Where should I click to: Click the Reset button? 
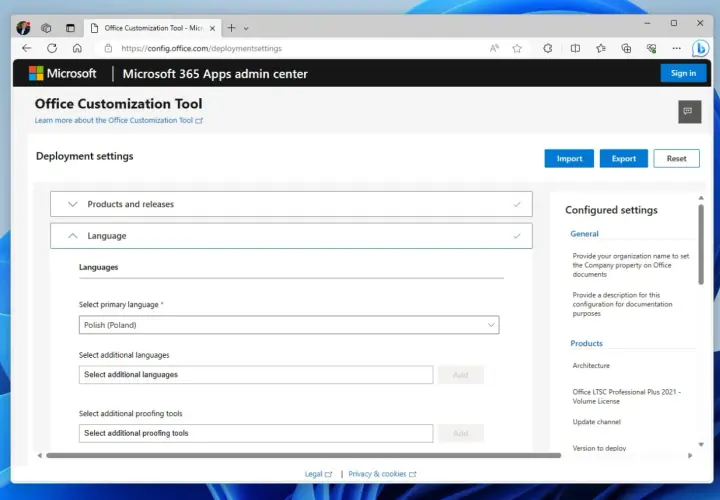pos(676,158)
